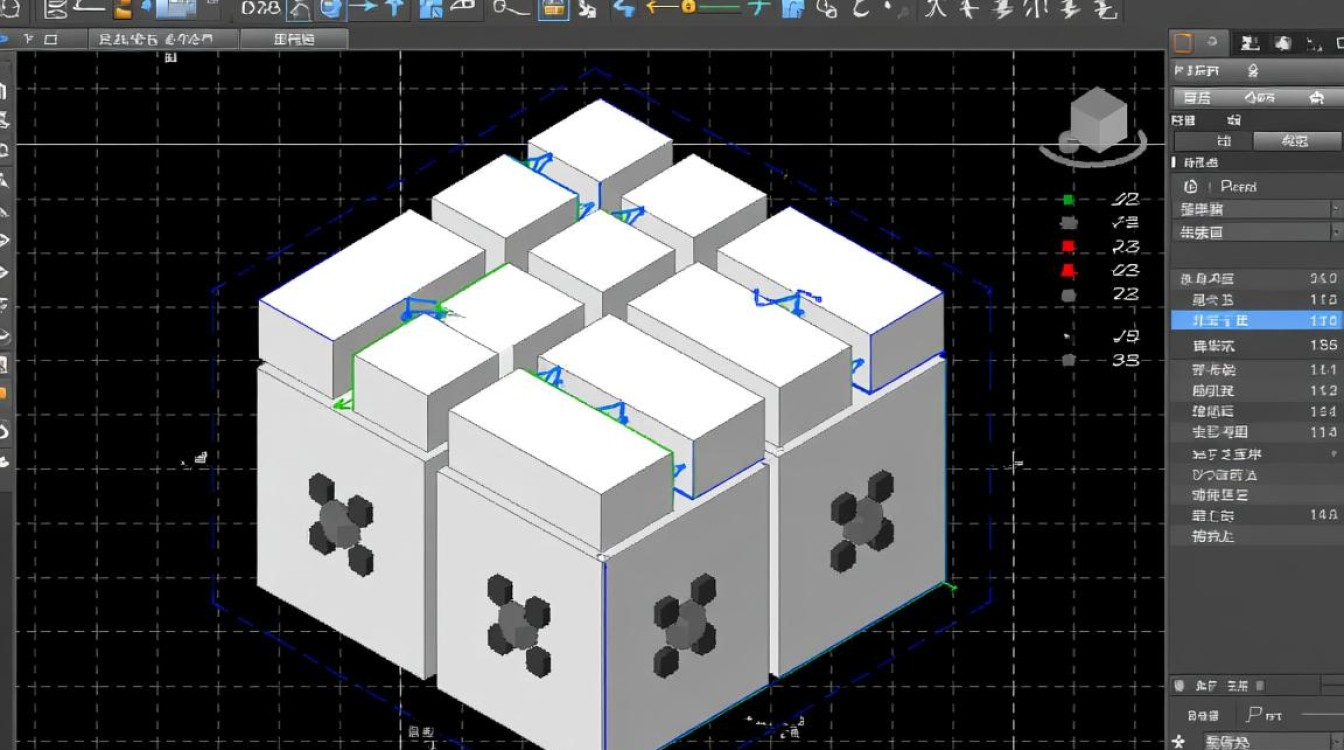Click the blue upward arrow in the top toolbar
The width and height of the screenshot is (1344, 750).
coord(395,9)
